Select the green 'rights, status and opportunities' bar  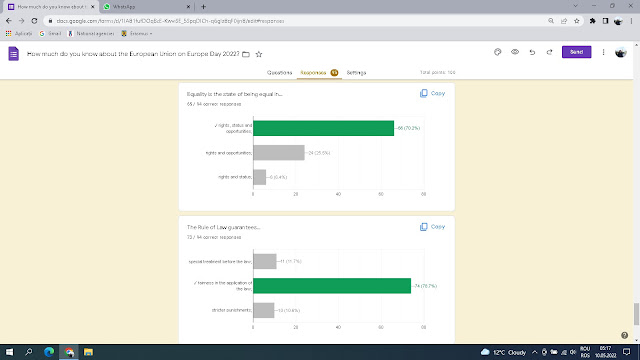tap(324, 128)
